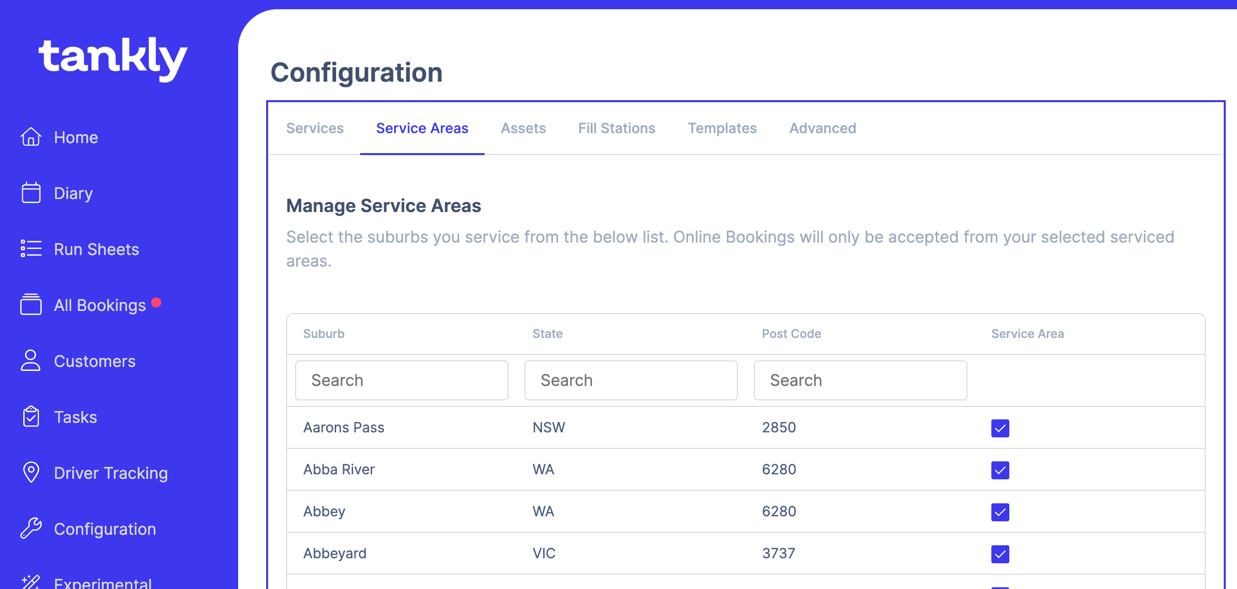This screenshot has width=1237, height=589.
Task: Disable service area for Abbeyard
Action: coord(1000,554)
